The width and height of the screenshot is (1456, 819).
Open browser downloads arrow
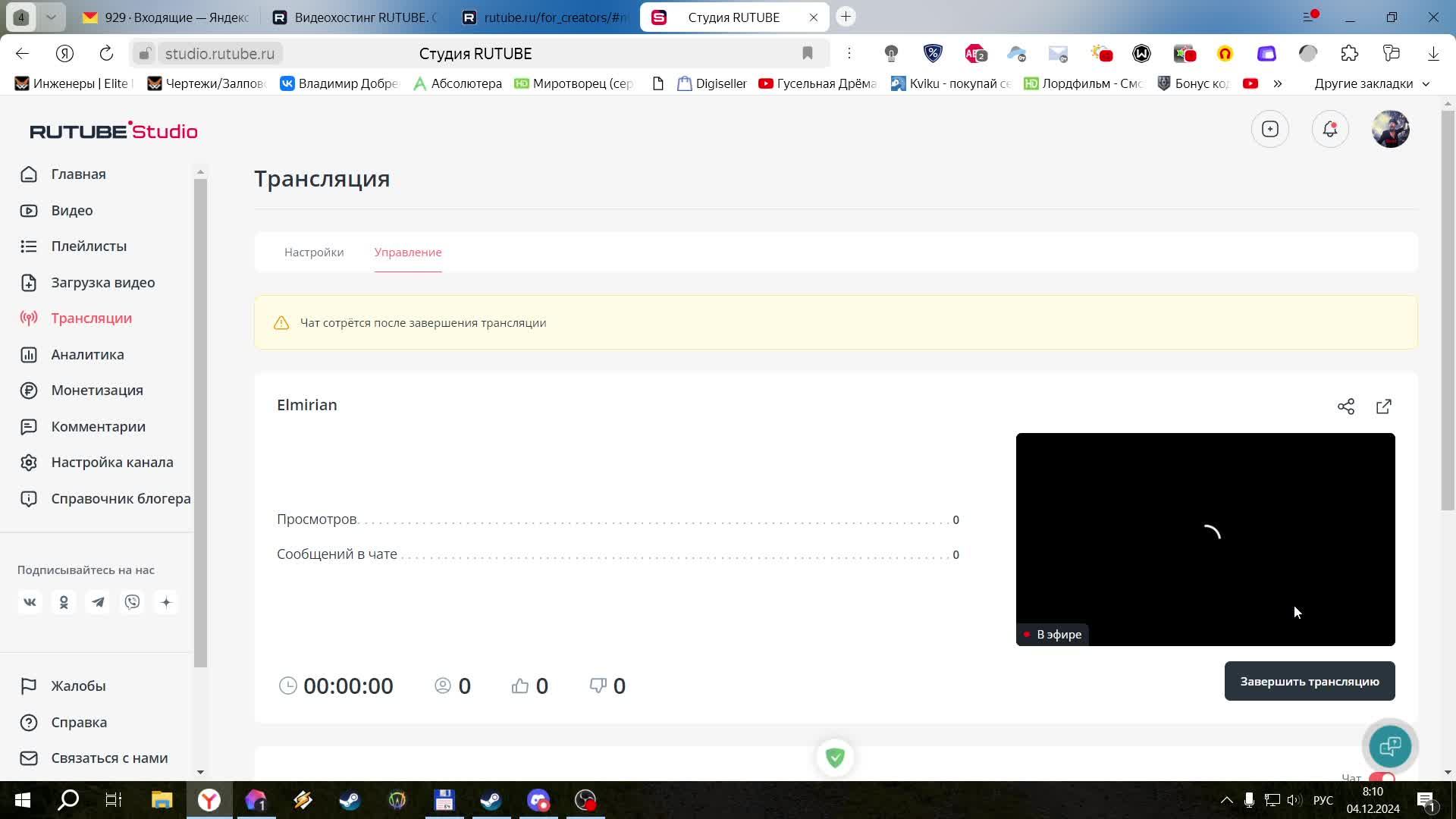(1433, 53)
